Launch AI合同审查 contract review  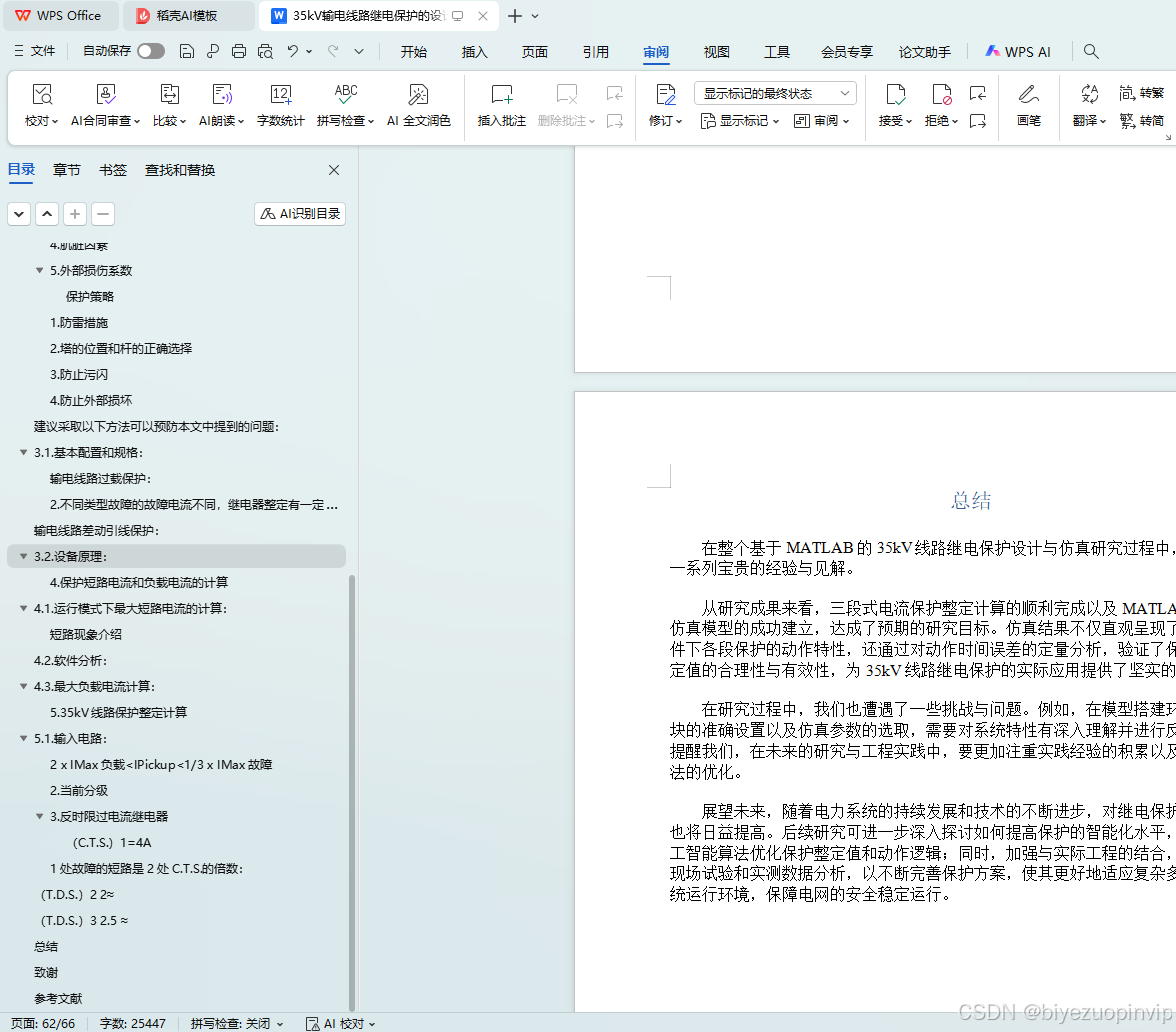click(x=105, y=106)
